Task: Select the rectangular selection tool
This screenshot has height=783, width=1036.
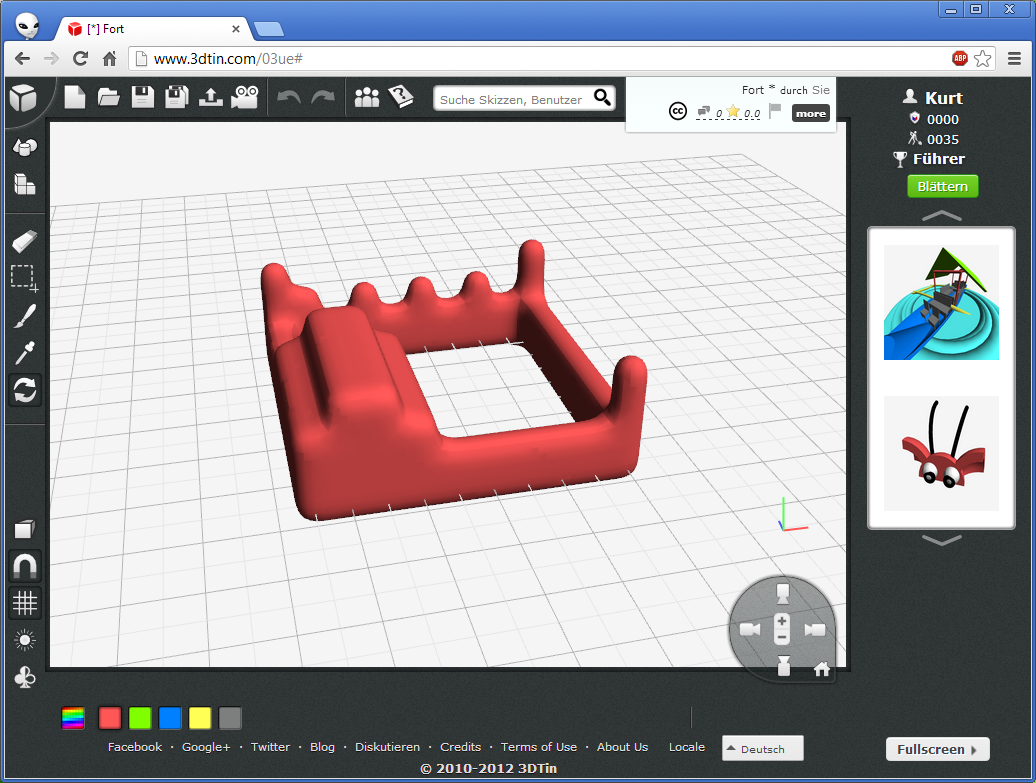Action: pos(23,277)
